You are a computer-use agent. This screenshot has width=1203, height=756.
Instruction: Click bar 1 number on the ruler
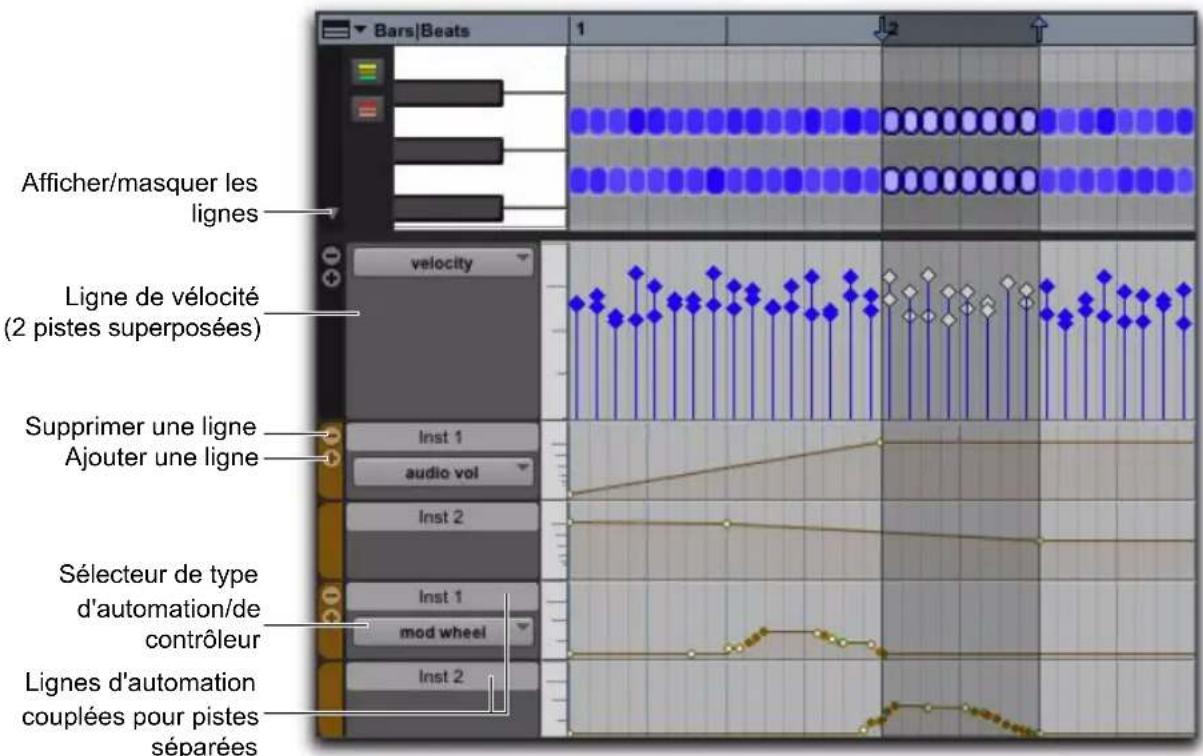pyautogui.click(x=580, y=30)
